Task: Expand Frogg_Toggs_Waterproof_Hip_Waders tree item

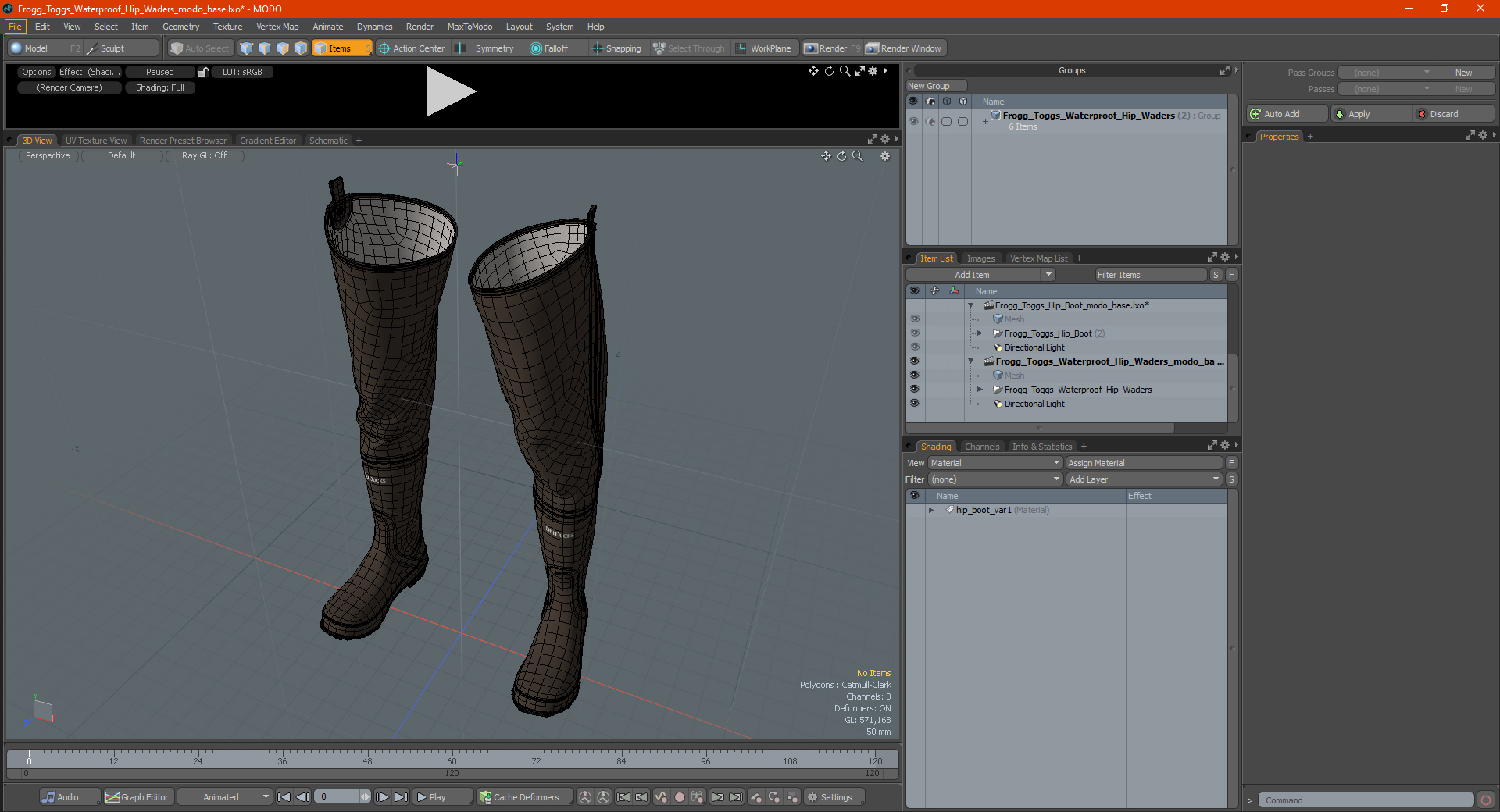Action: pos(980,390)
